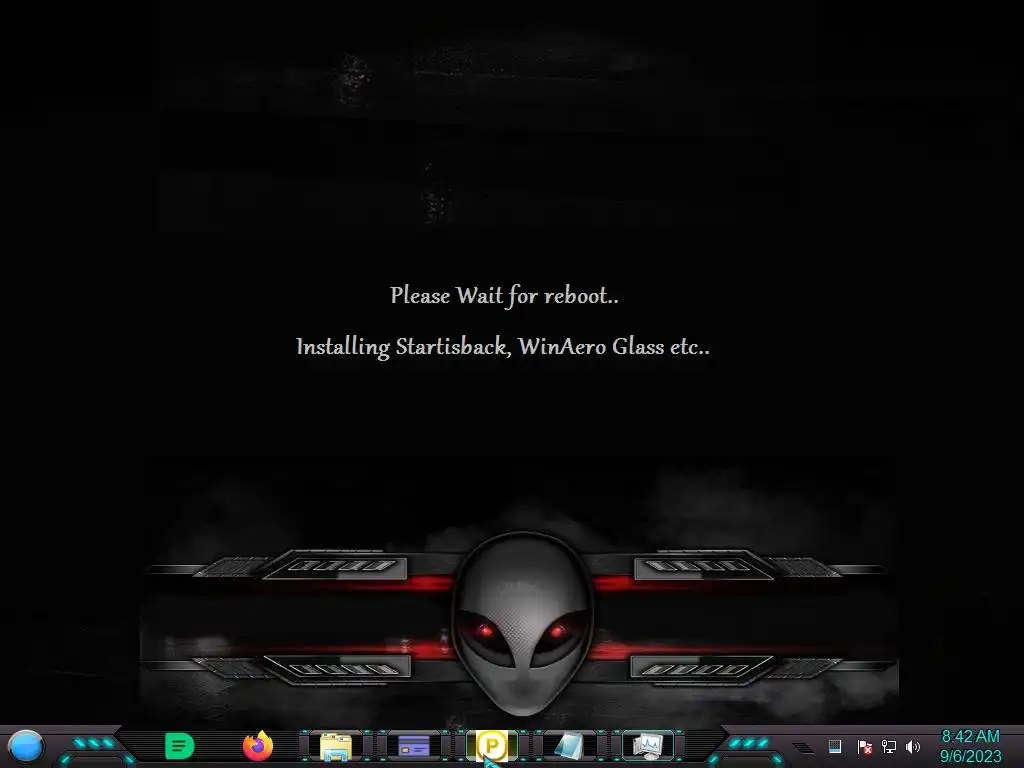
Task: Open the Notepad taskbar window
Action: tap(569, 746)
